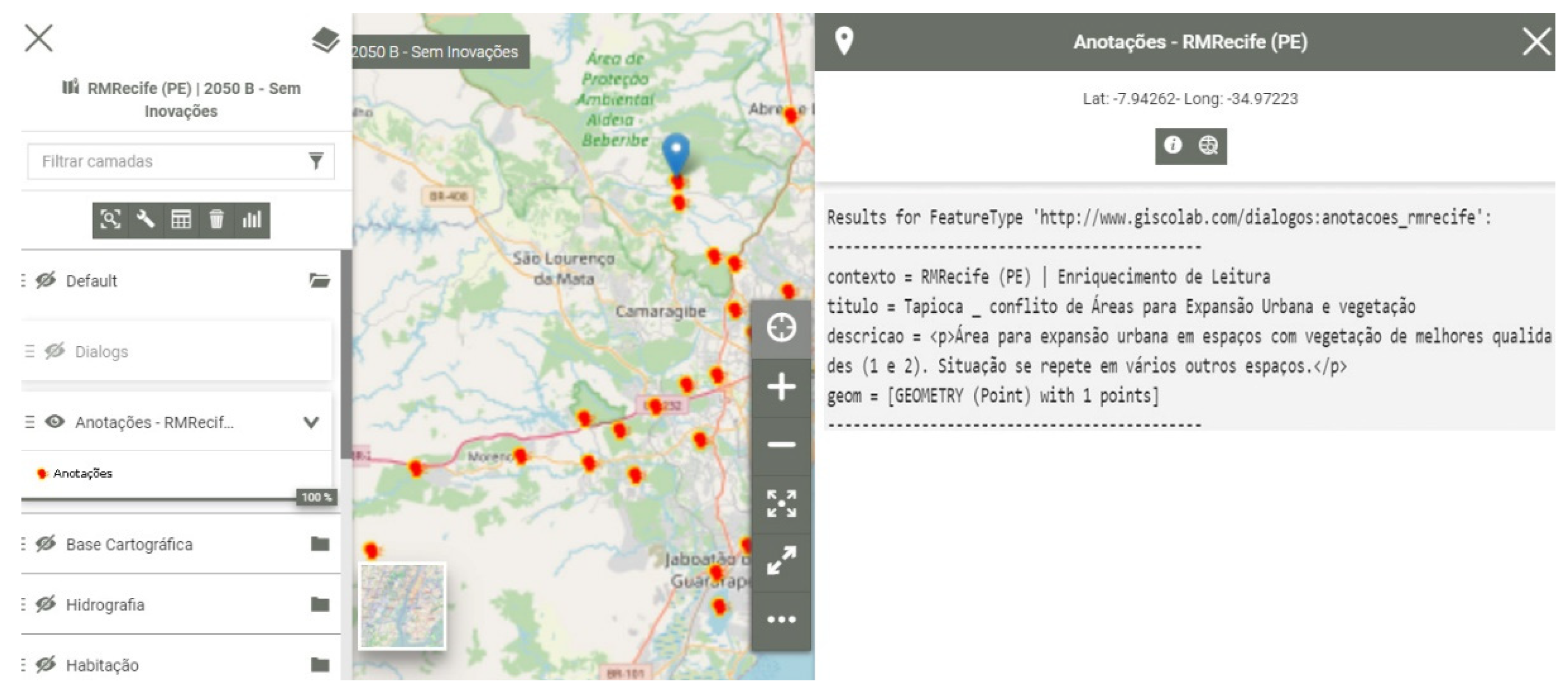
Task: Open the chart widget icon
Action: 251,219
